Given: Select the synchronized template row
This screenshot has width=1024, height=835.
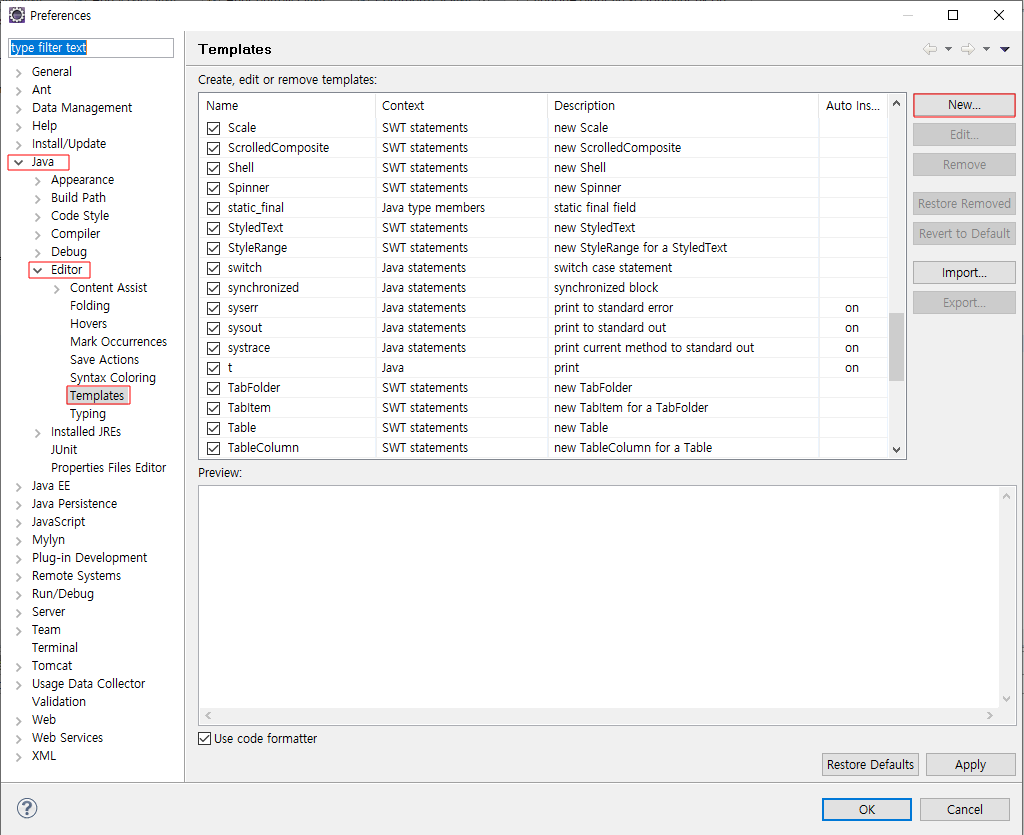Looking at the screenshot, I should (x=543, y=288).
